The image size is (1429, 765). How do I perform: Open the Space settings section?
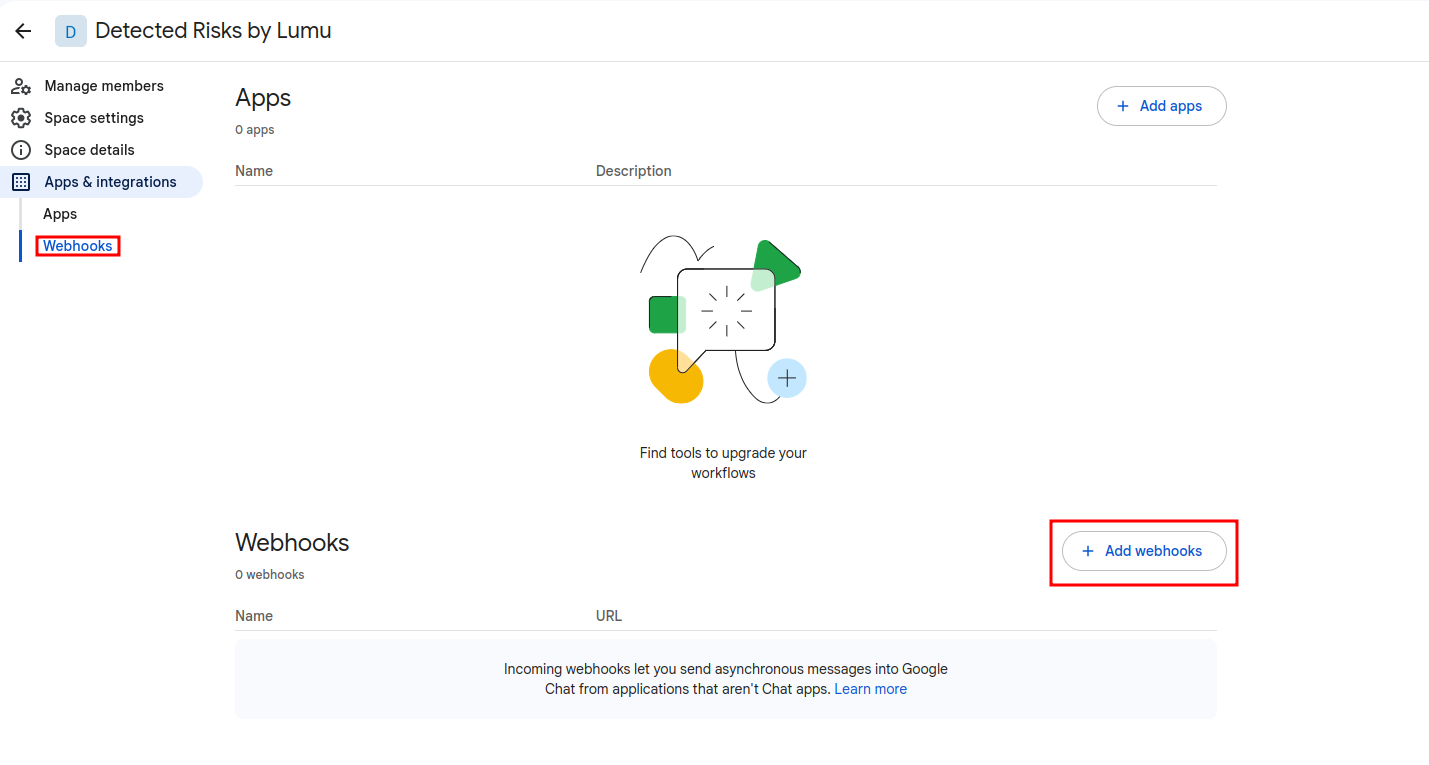pyautogui.click(x=94, y=118)
